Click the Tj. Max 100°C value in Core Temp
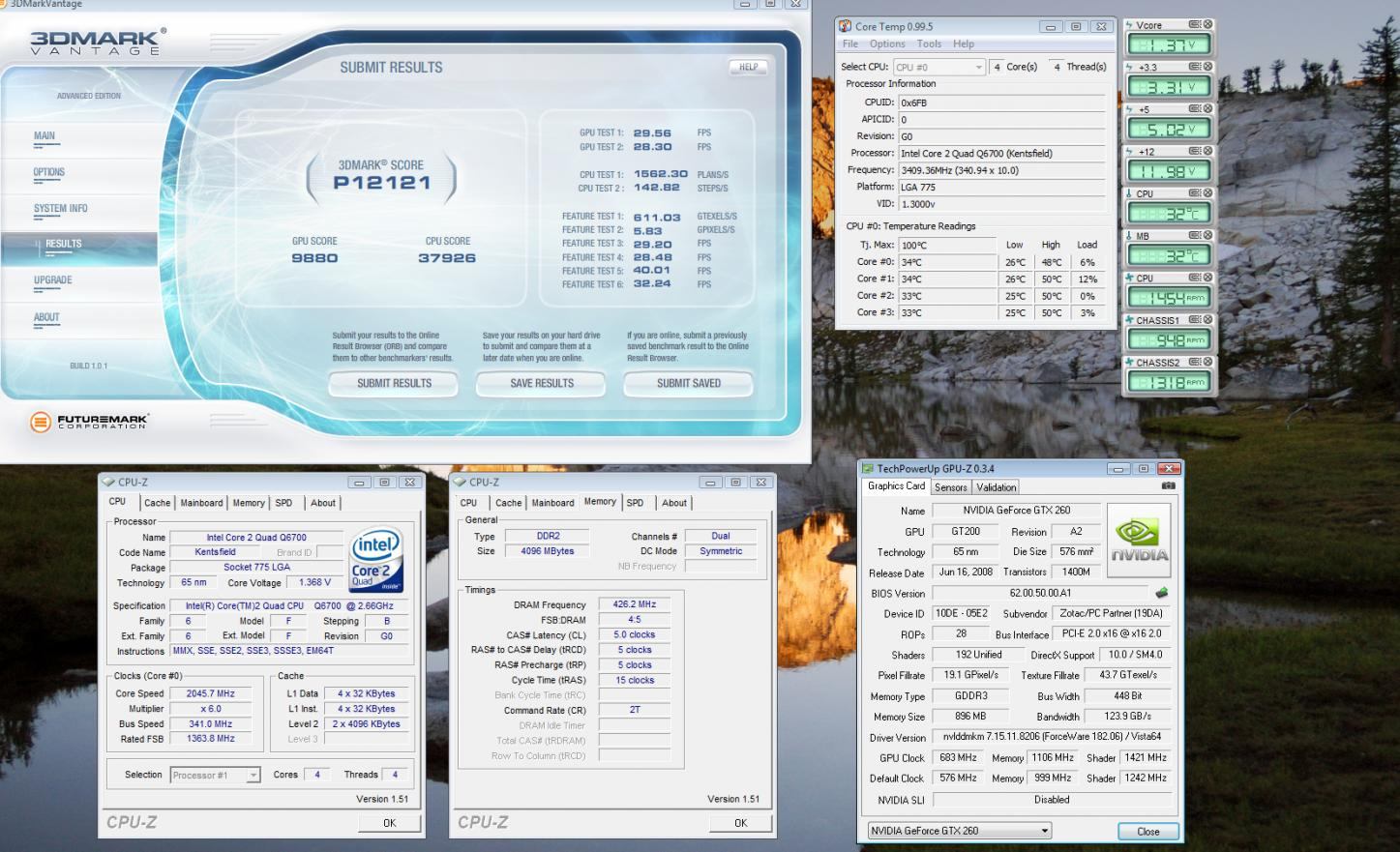 tap(947, 245)
